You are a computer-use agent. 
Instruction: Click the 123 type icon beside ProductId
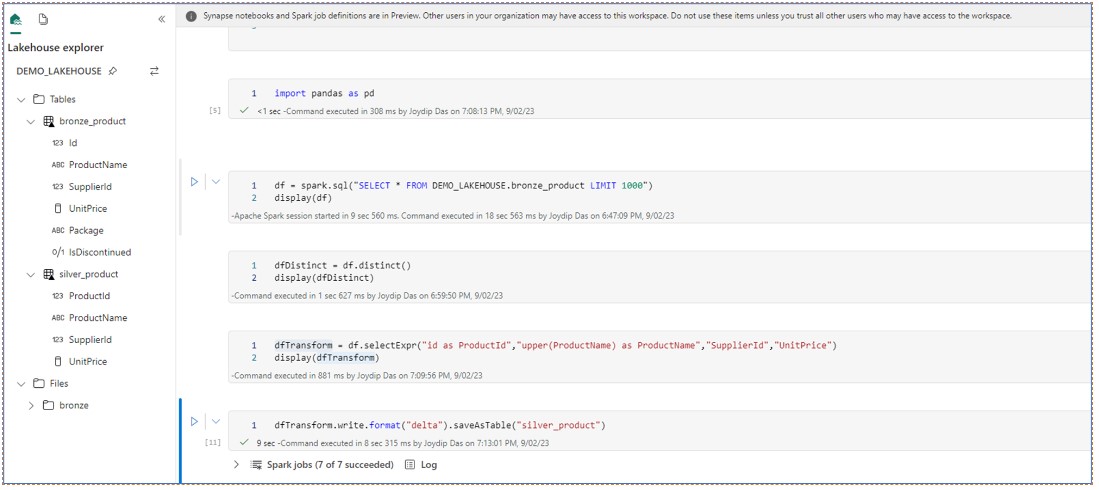pos(57,297)
